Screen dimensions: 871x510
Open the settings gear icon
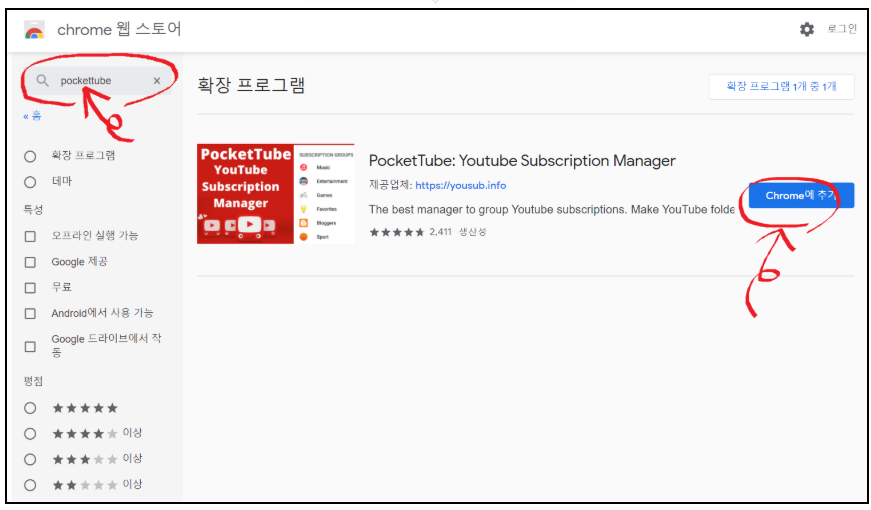807,29
